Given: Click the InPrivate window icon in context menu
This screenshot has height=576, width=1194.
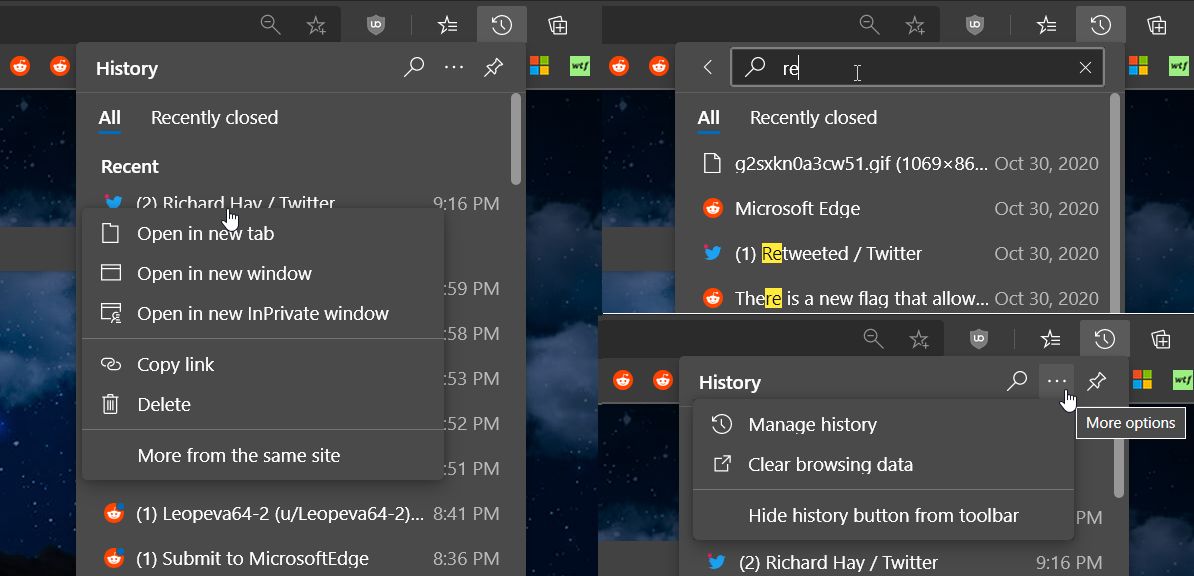Looking at the screenshot, I should click(x=111, y=314).
